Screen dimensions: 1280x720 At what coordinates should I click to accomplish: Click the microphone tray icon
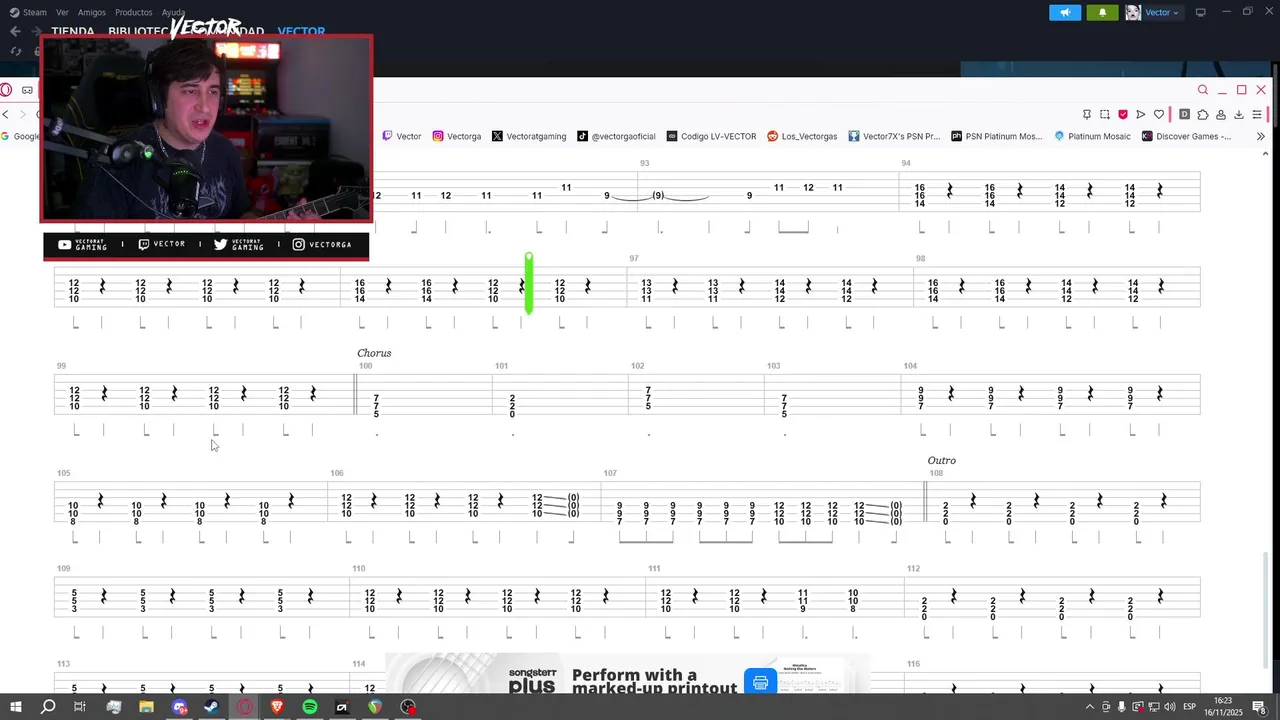tap(1122, 707)
